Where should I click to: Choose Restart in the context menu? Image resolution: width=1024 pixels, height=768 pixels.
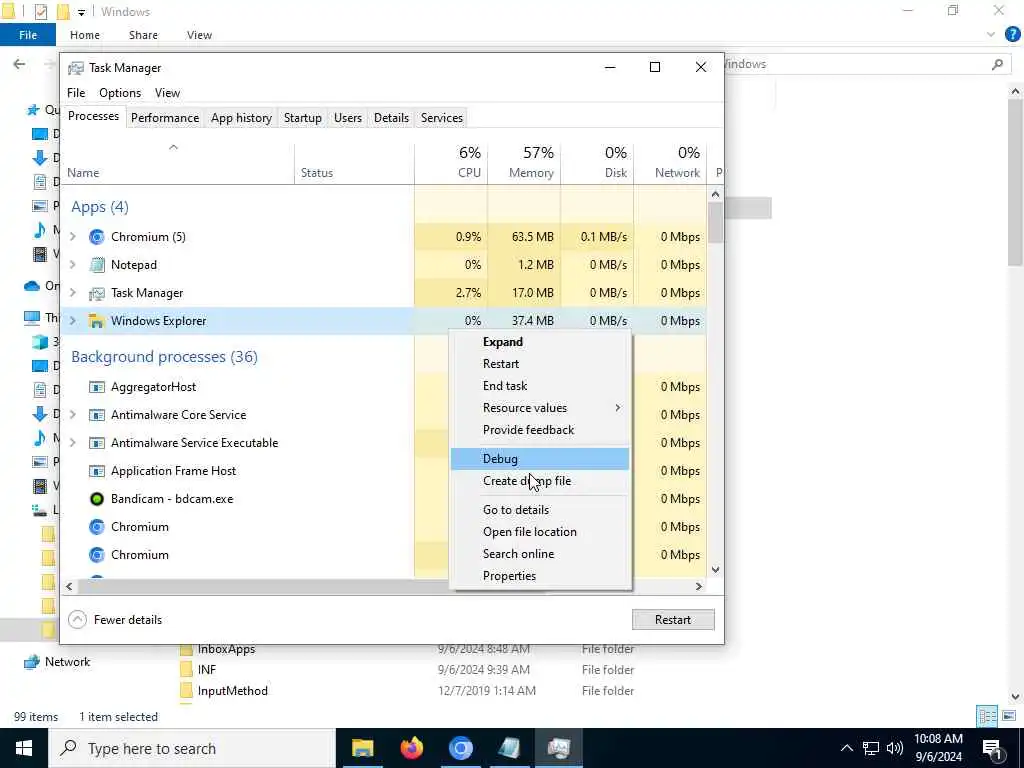[540, 364]
